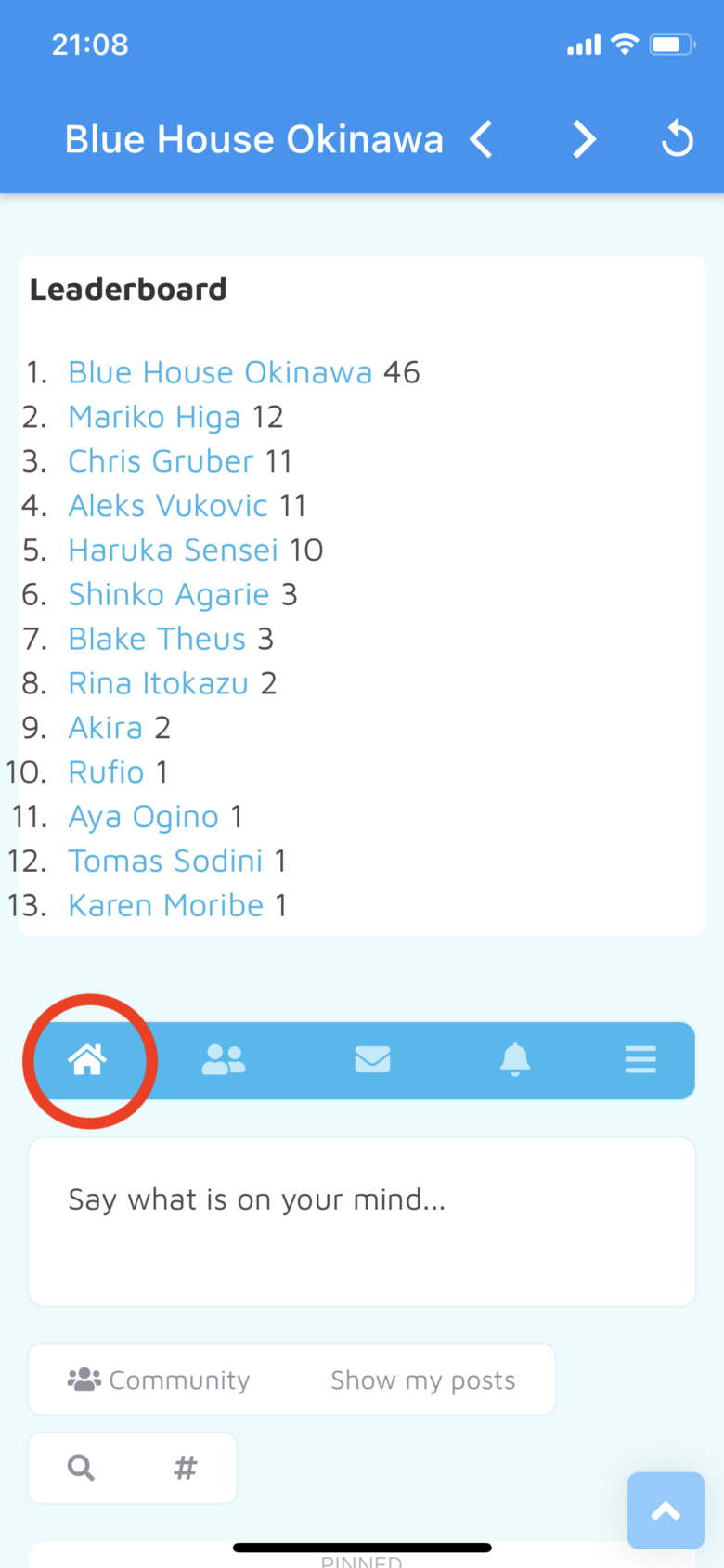The width and height of the screenshot is (724, 1568).
Task: Focus the 'Say what is on your mind' field
Action: [362, 1222]
